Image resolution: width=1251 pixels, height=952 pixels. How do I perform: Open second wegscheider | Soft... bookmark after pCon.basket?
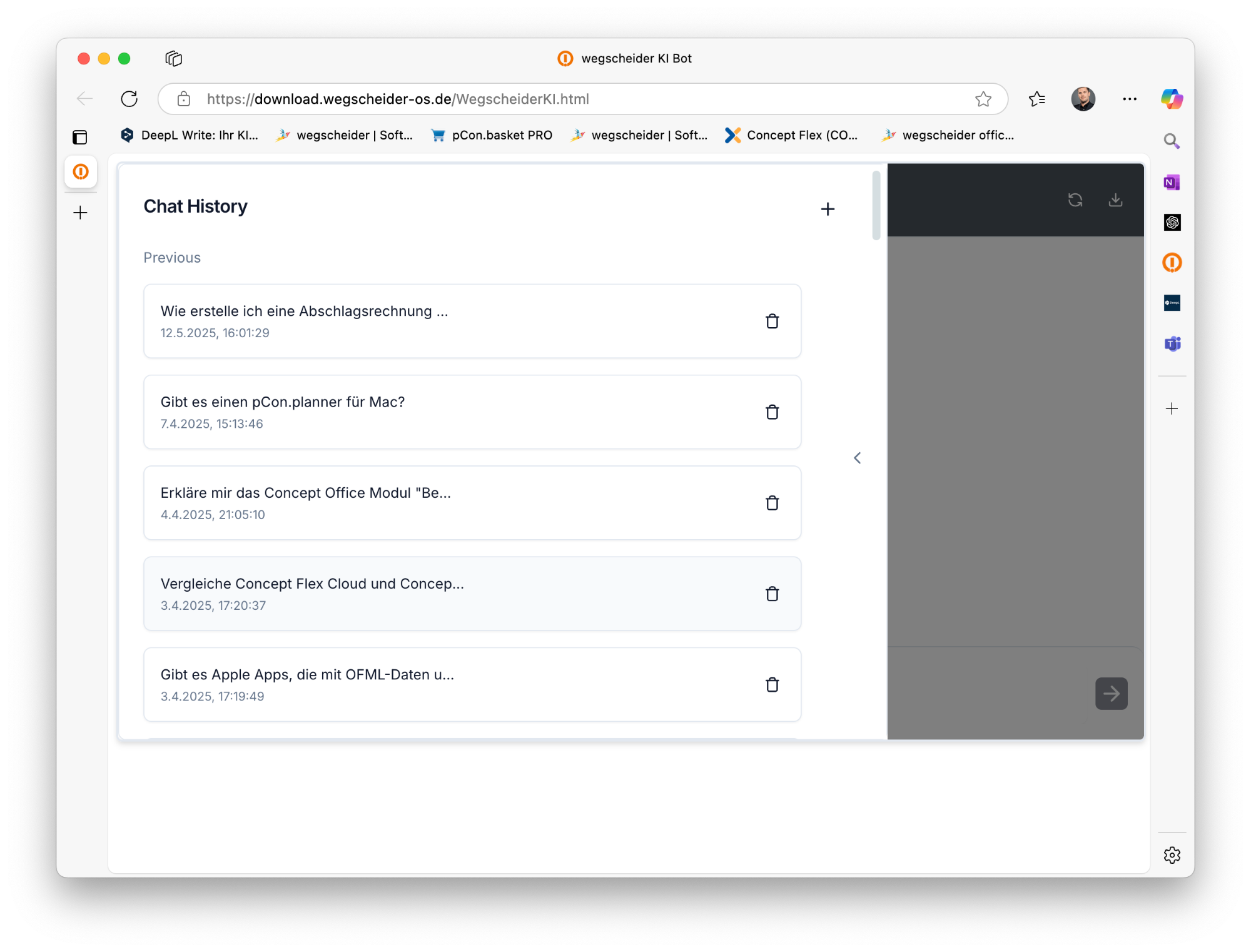[x=639, y=135]
